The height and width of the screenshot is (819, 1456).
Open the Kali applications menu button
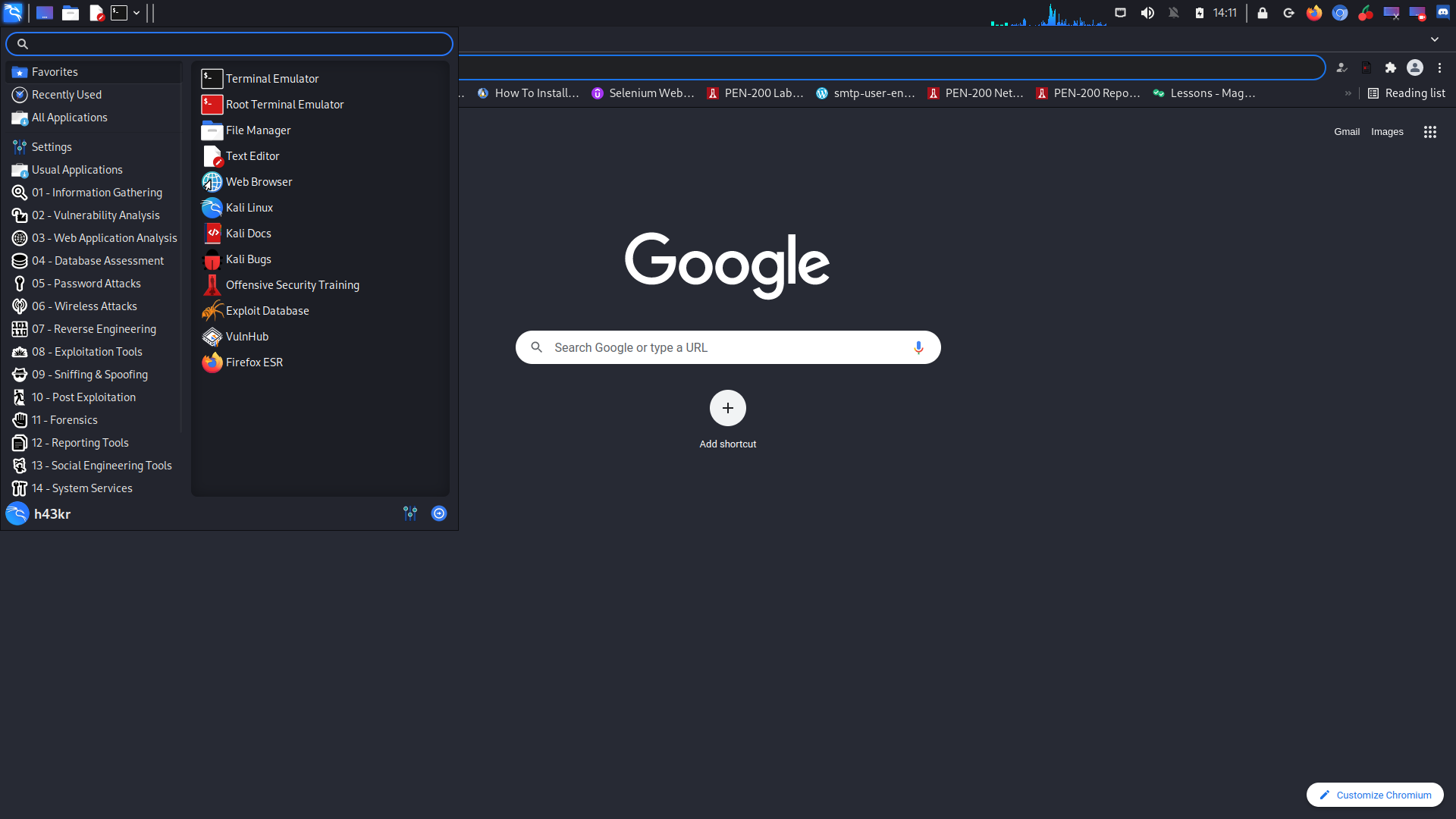tap(13, 13)
